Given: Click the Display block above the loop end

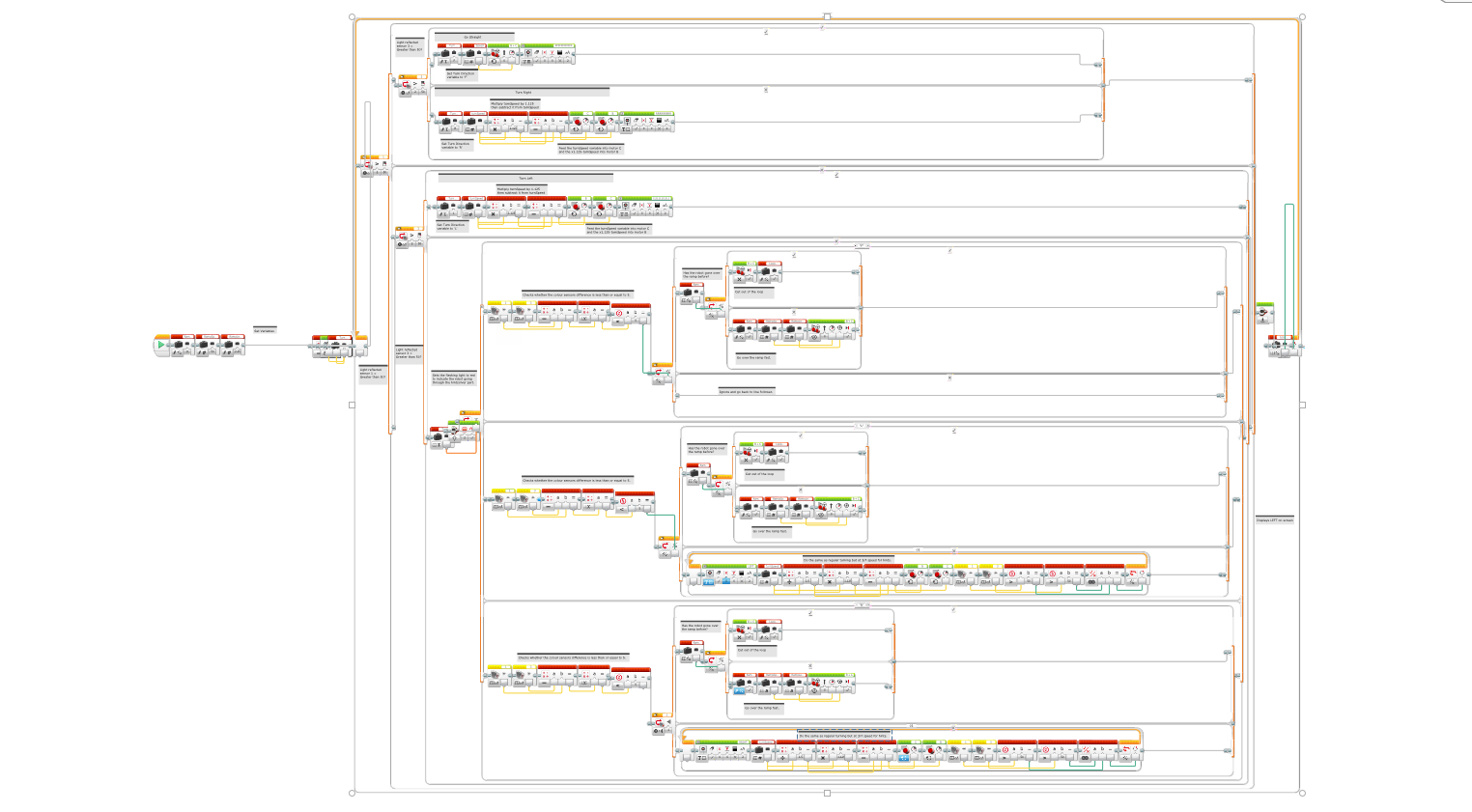Looking at the screenshot, I should pos(1263,313).
